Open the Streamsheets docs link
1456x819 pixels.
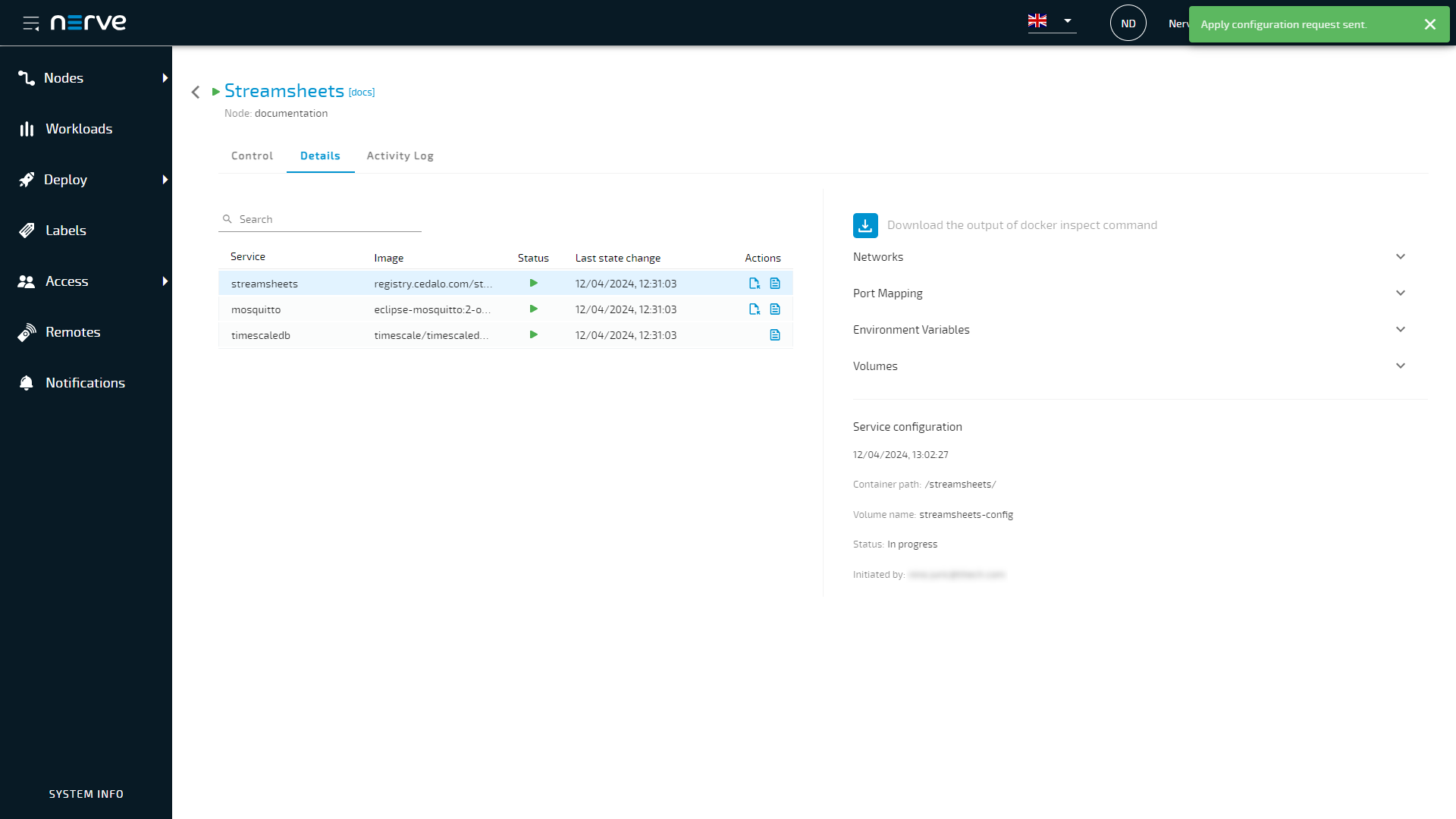362,93
